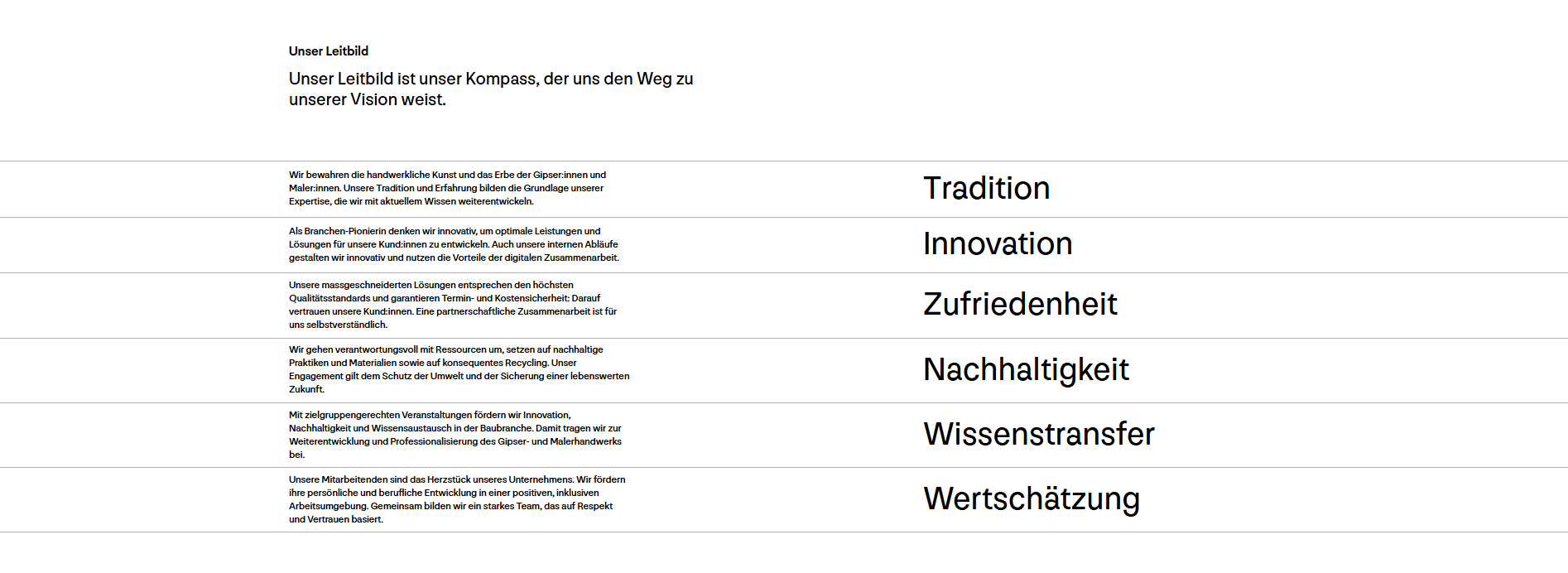Select the Innovation heading

click(998, 244)
